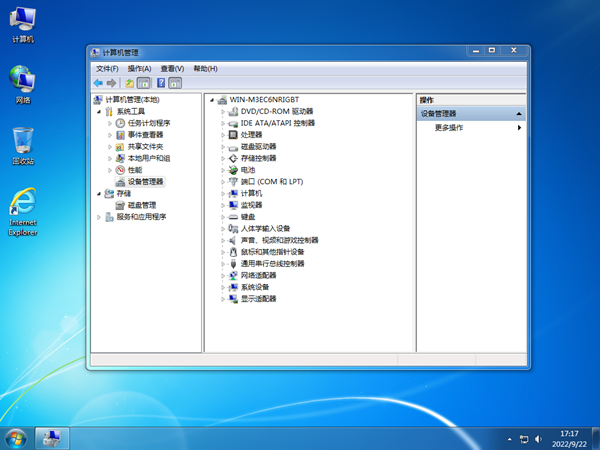
Task: Select the 磁盘驱动器 drive icon
Action: (233, 147)
